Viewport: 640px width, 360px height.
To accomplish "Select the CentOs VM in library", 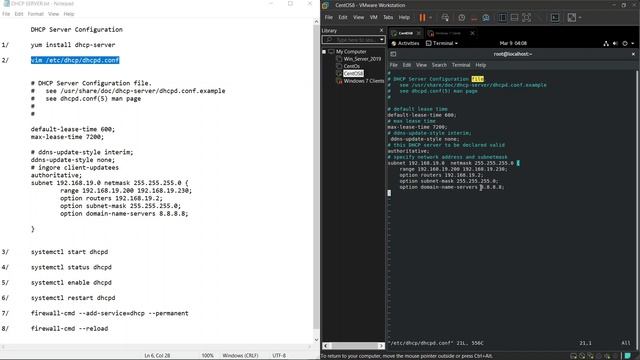I will pyautogui.click(x=352, y=66).
